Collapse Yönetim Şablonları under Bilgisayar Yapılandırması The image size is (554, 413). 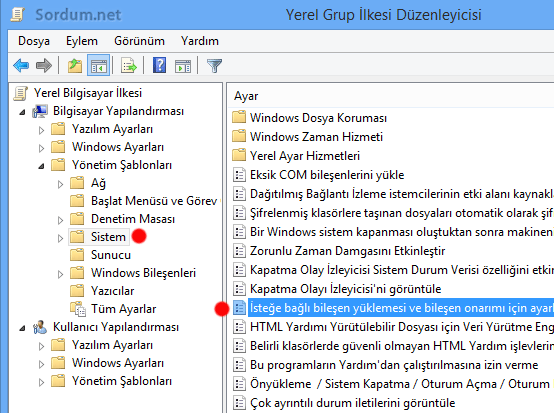pos(41,166)
